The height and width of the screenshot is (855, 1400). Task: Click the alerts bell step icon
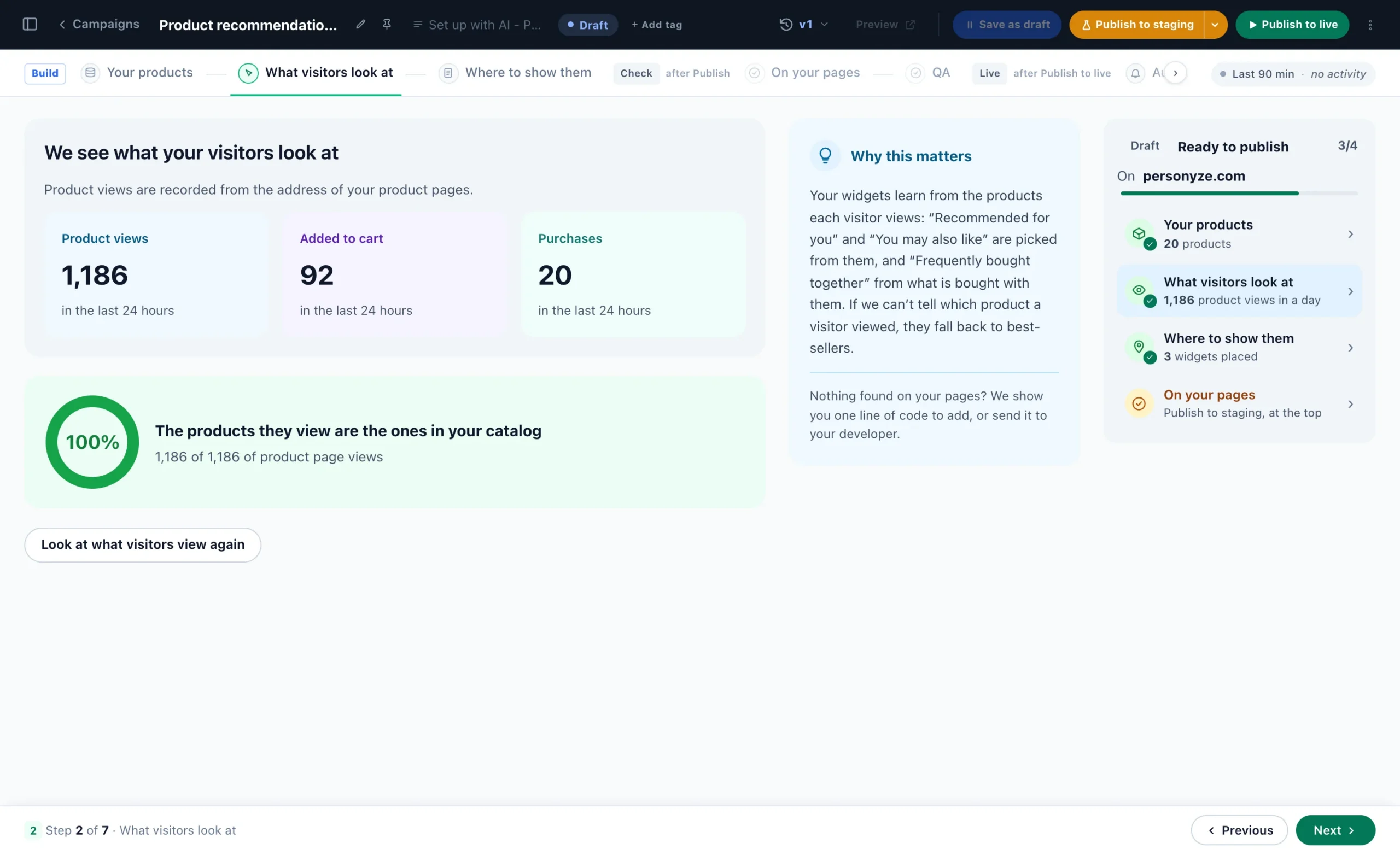point(1135,73)
